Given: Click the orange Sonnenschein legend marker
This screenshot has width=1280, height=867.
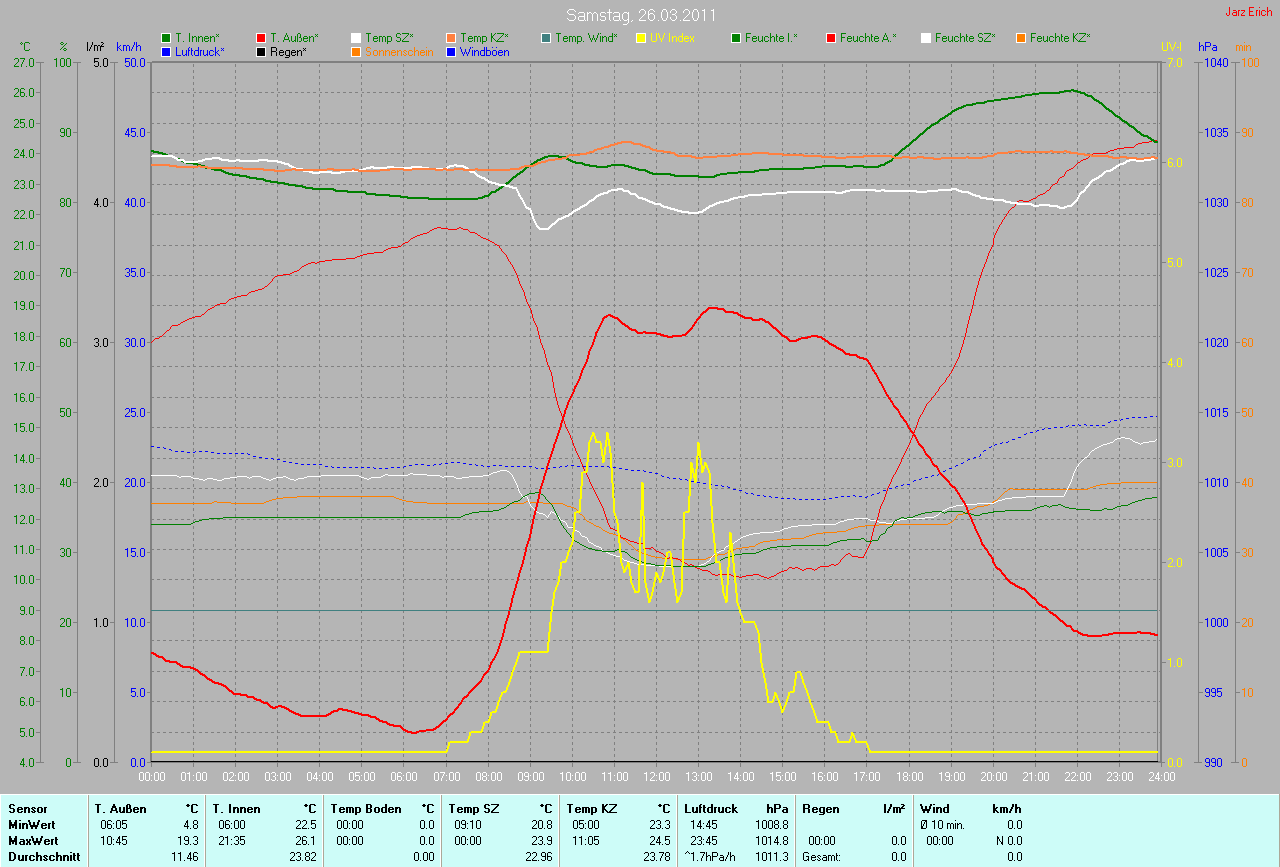Looking at the screenshot, I should (357, 51).
